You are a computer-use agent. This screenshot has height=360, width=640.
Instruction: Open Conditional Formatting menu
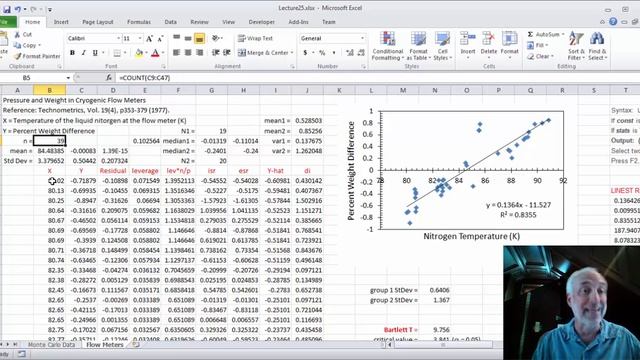pos(387,46)
